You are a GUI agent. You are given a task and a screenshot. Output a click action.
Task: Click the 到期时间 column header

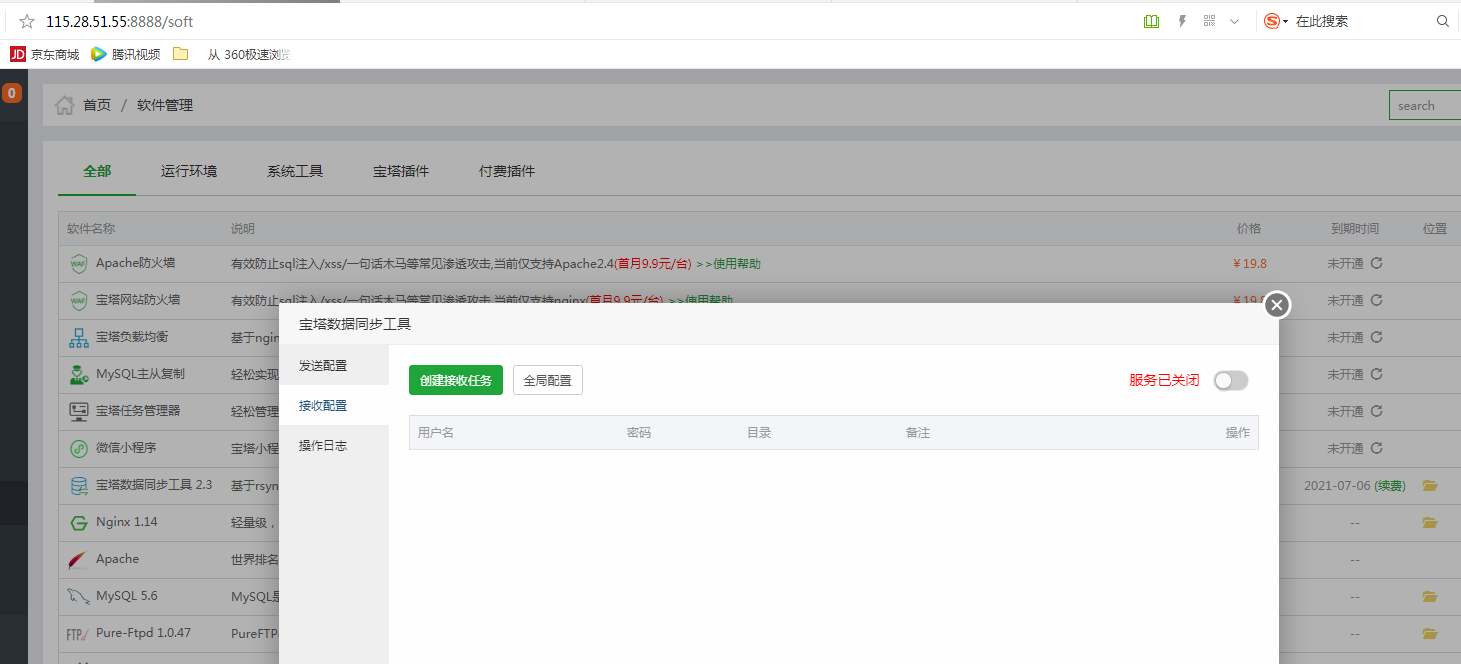click(1355, 229)
